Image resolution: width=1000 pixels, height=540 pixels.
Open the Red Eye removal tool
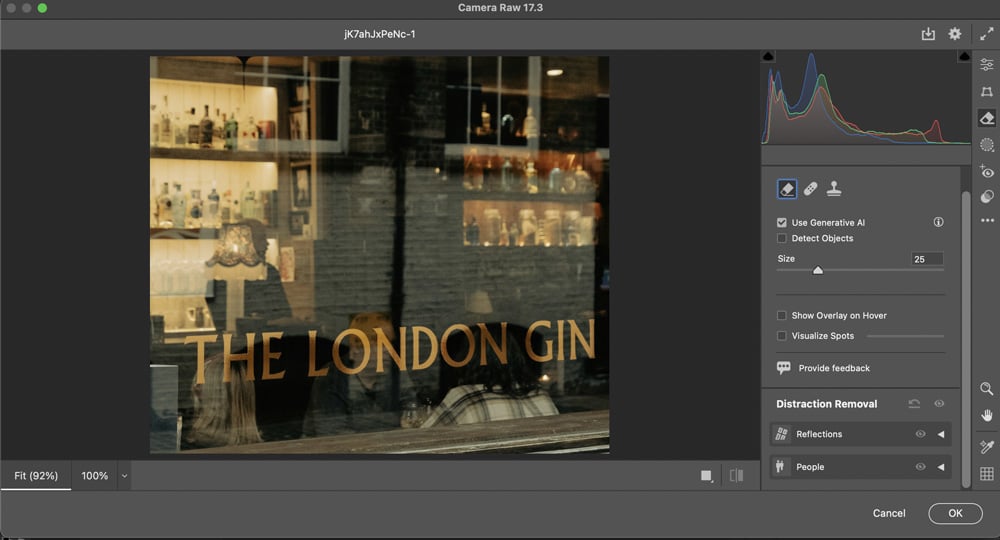pos(987,172)
